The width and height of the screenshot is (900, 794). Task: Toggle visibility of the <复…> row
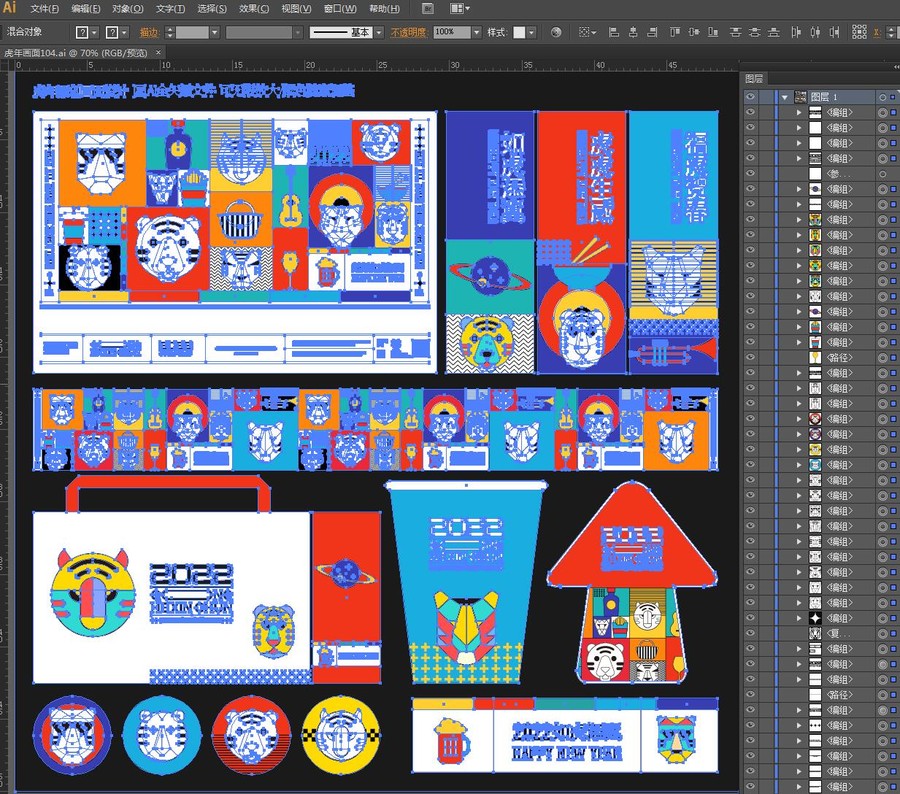coord(750,633)
